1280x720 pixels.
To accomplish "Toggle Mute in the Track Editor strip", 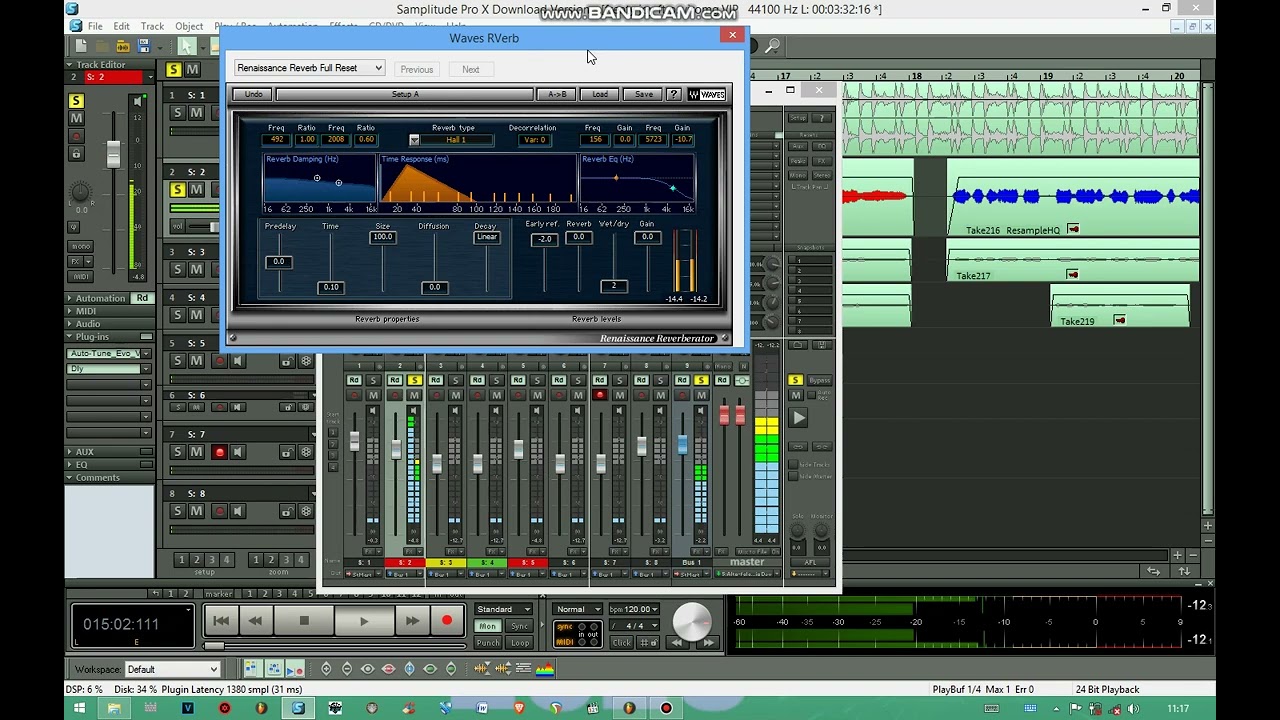I will point(76,118).
